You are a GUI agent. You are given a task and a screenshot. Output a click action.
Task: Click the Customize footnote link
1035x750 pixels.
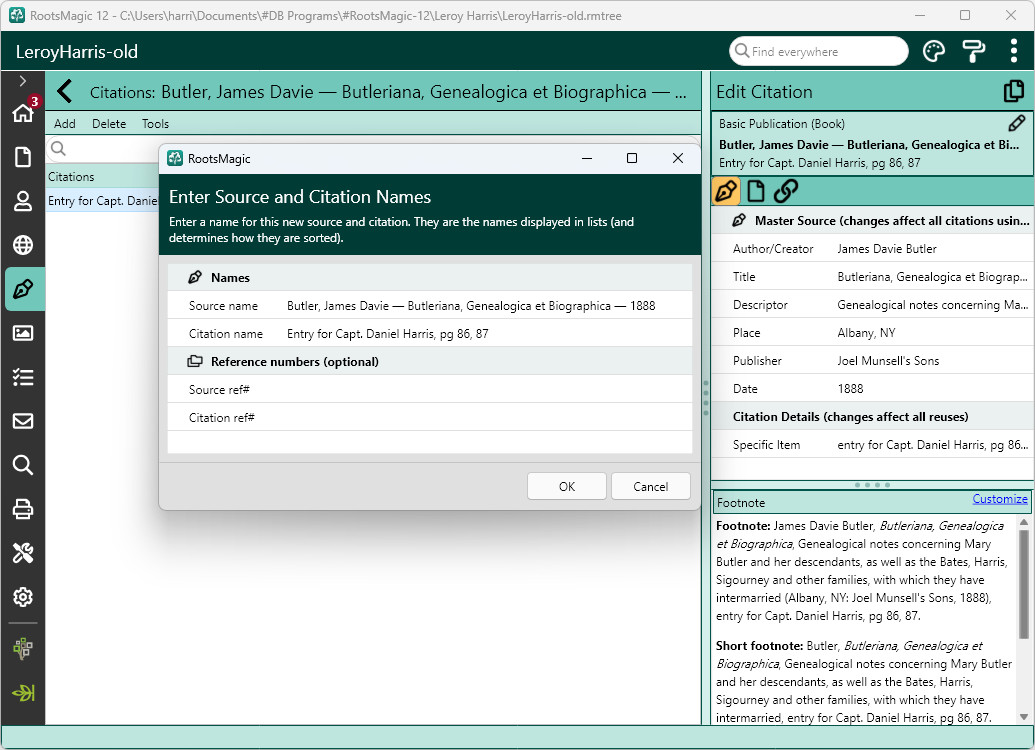click(x=999, y=499)
